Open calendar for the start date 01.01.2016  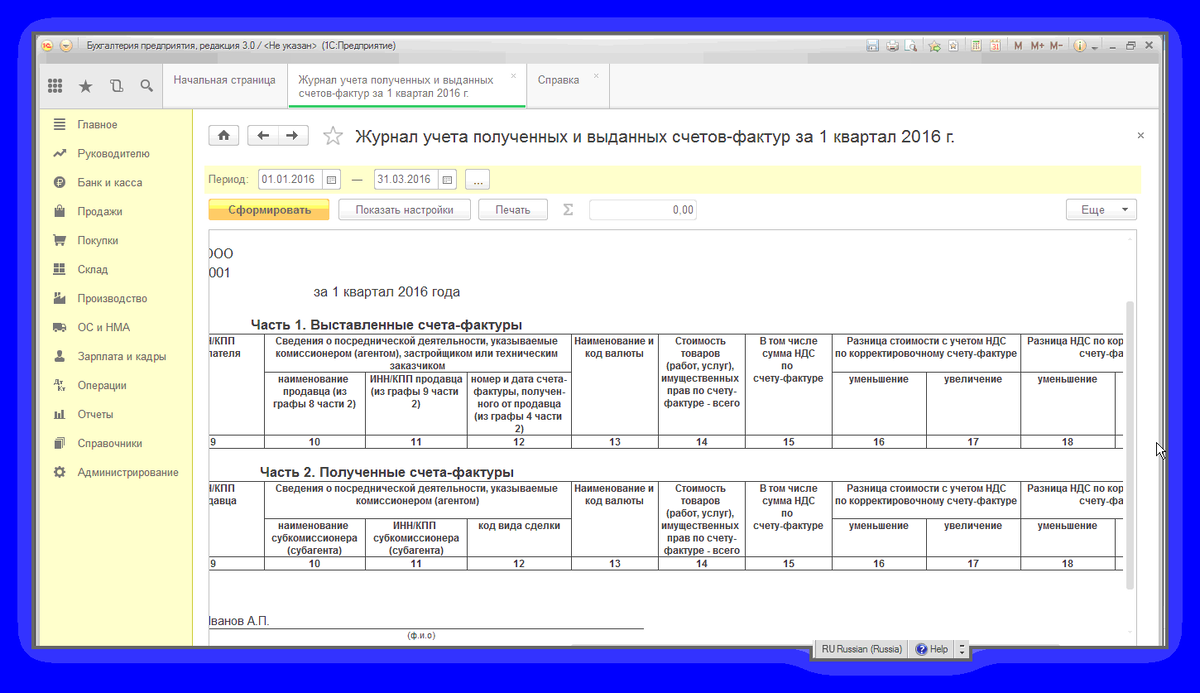tap(332, 180)
